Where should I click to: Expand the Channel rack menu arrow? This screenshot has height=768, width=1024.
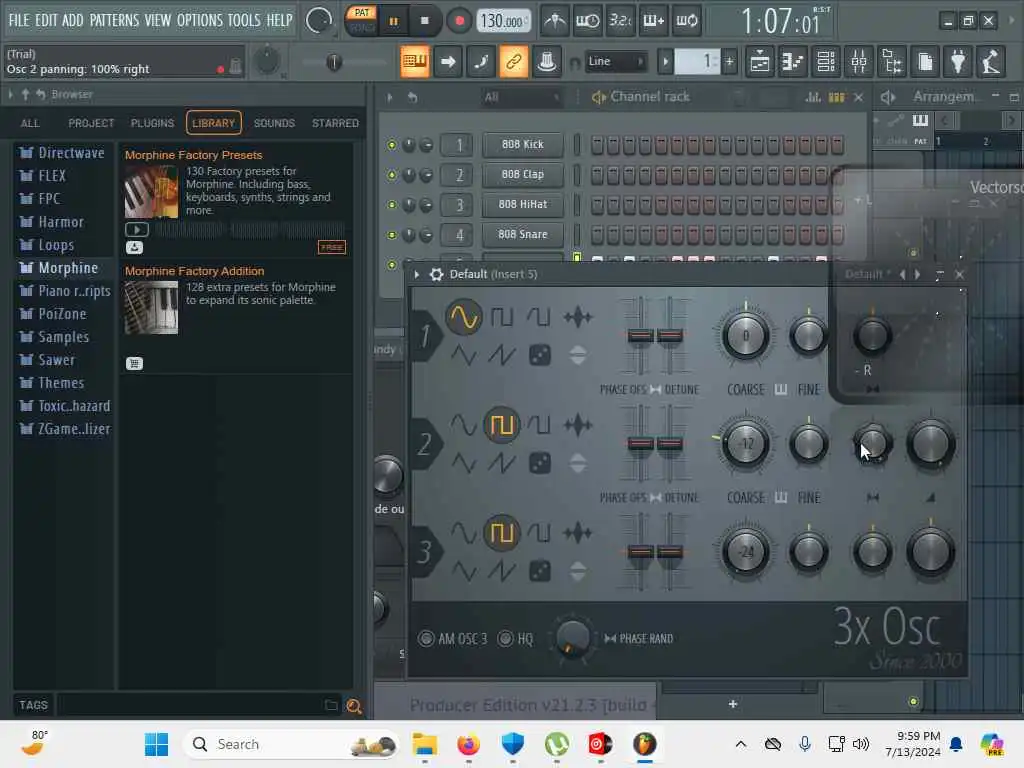(390, 97)
